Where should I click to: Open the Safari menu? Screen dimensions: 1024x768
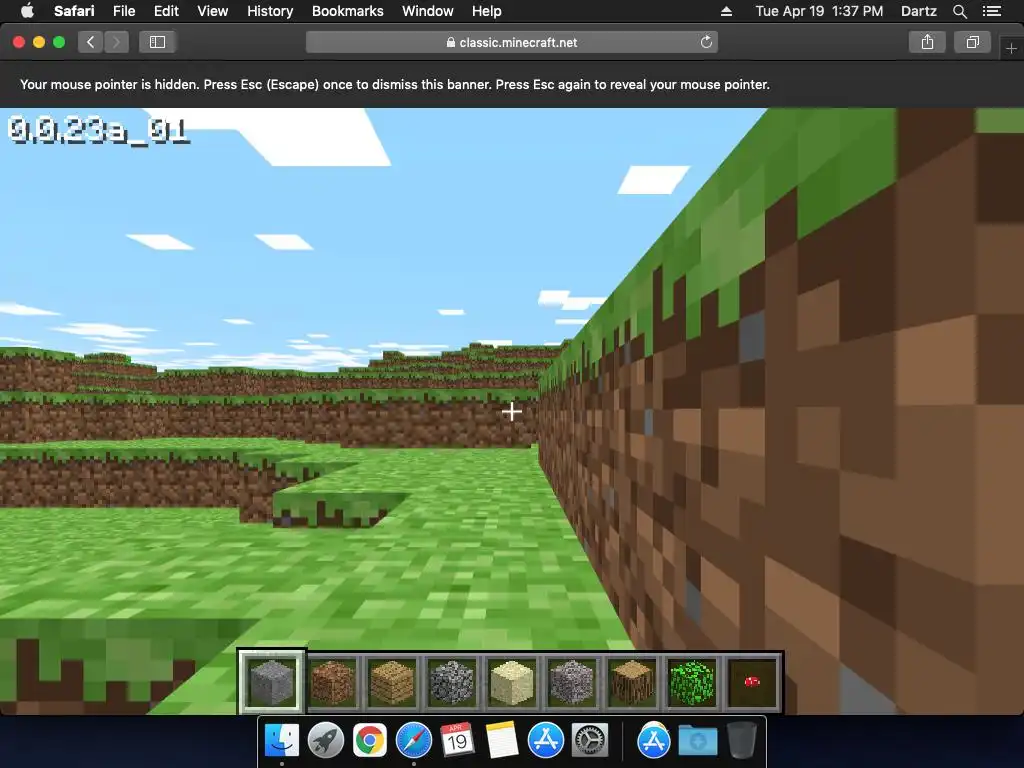(74, 11)
